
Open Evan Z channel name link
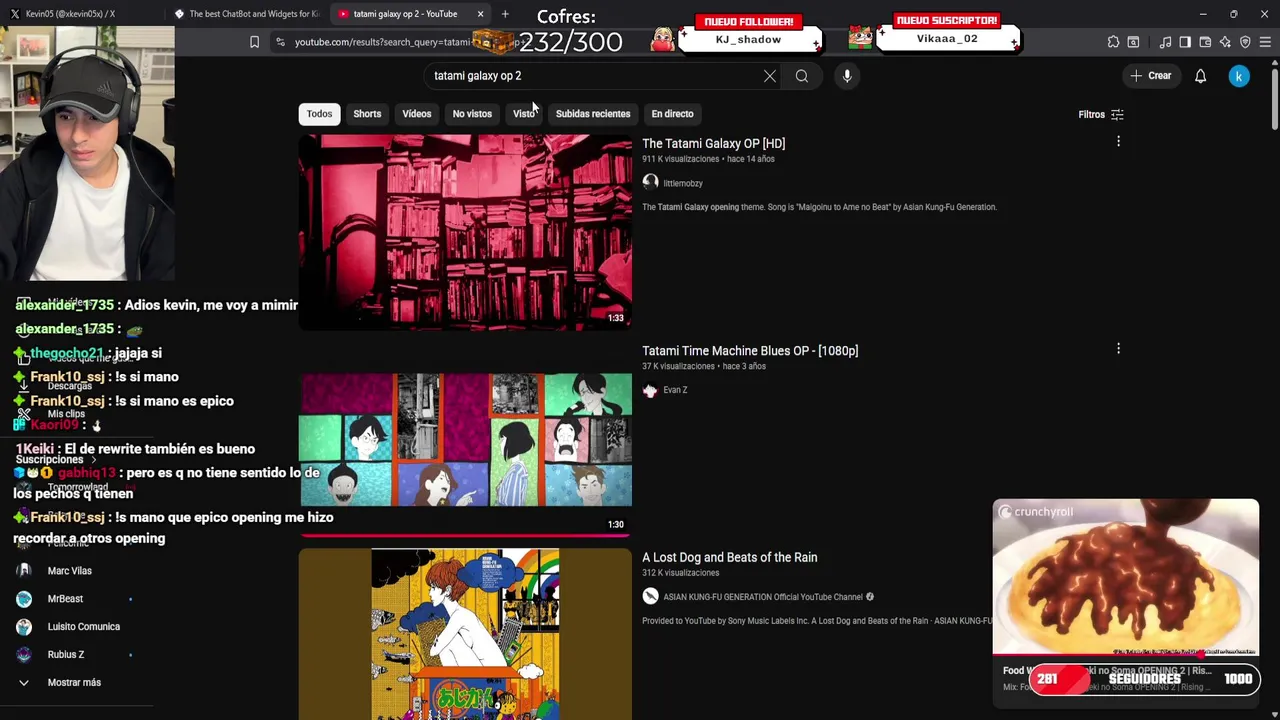point(675,390)
